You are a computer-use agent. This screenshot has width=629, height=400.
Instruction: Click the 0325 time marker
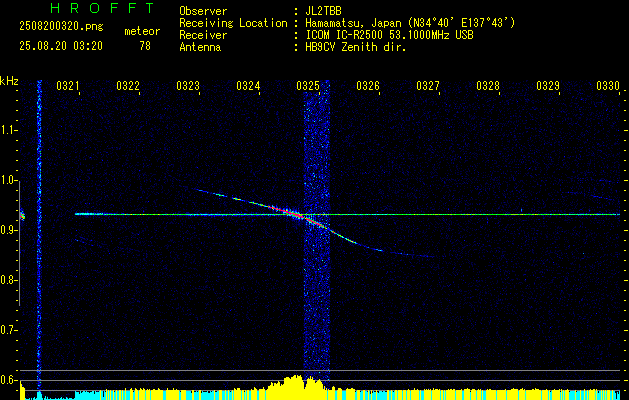click(308, 85)
